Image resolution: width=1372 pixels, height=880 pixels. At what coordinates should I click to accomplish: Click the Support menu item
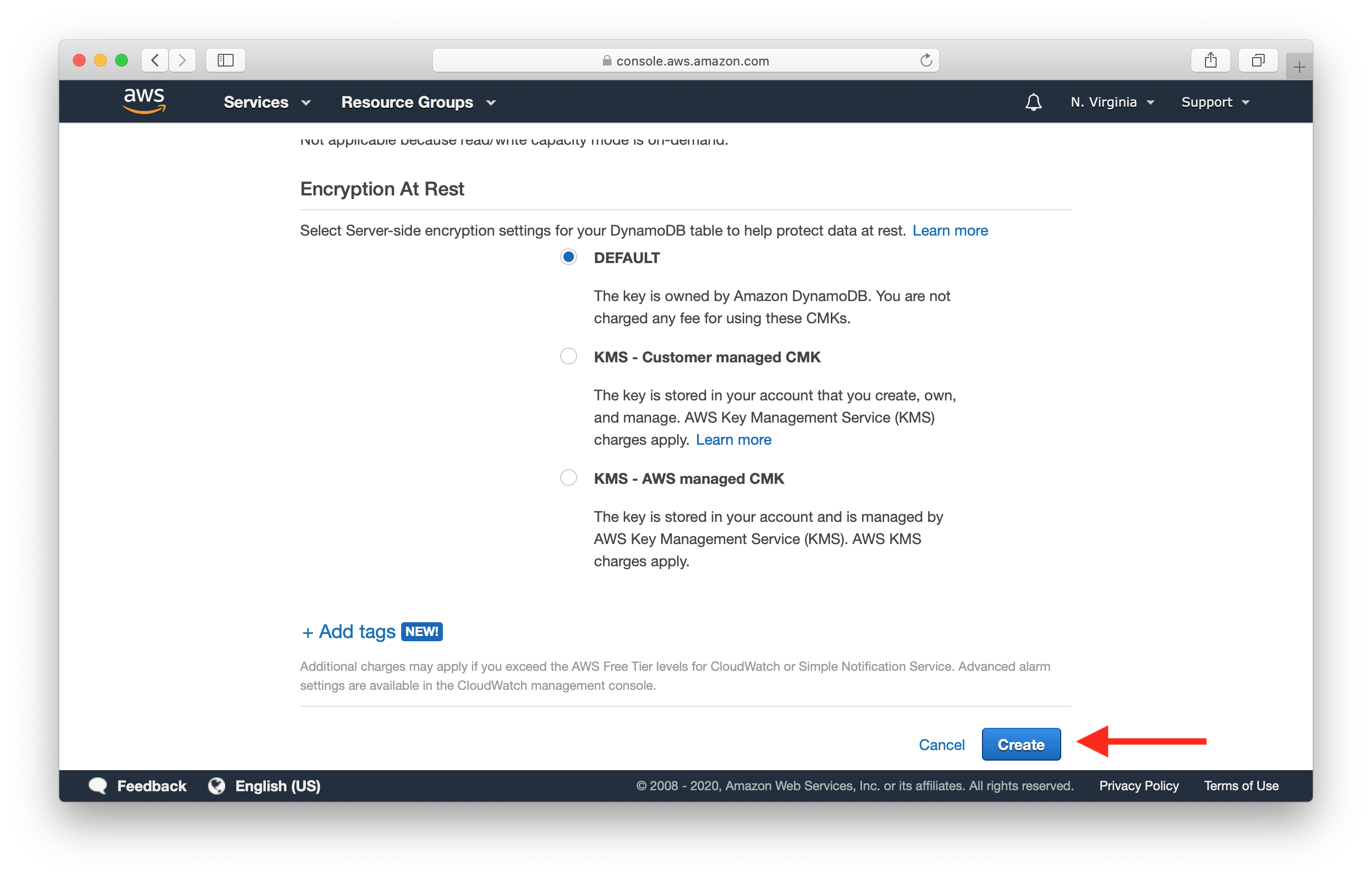coord(1215,101)
